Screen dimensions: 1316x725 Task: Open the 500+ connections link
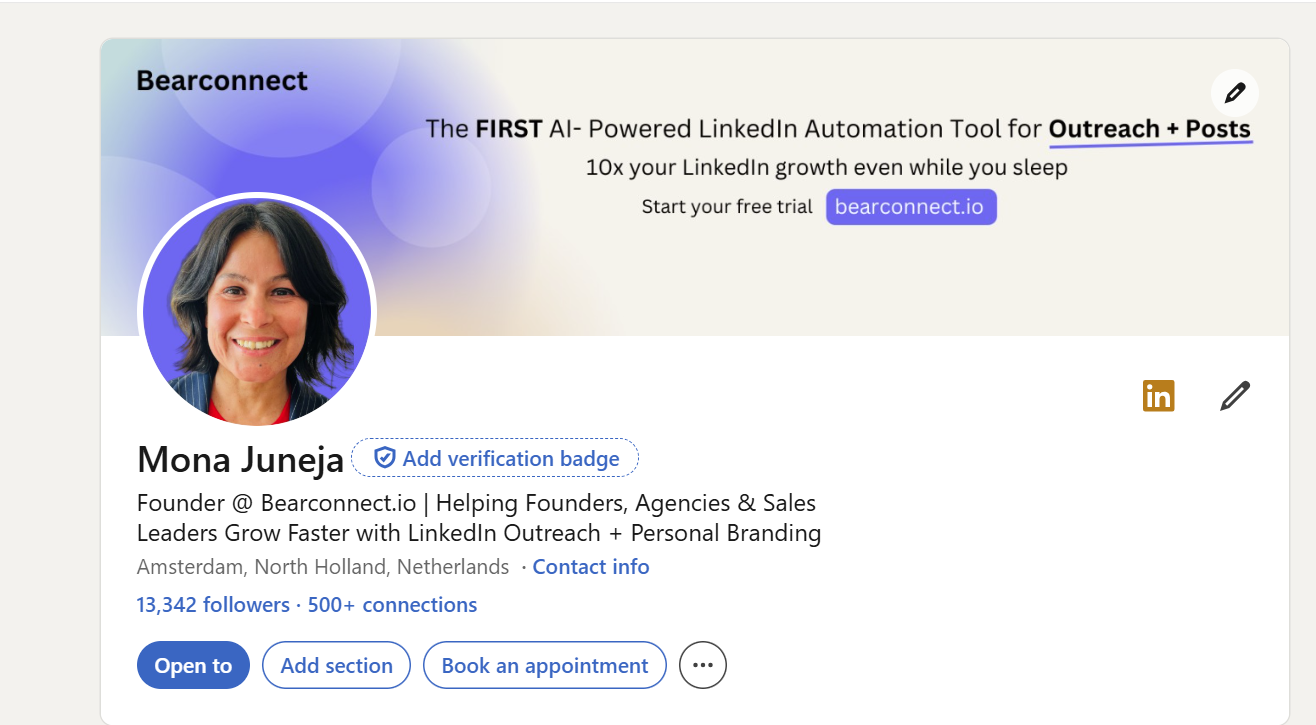click(392, 605)
